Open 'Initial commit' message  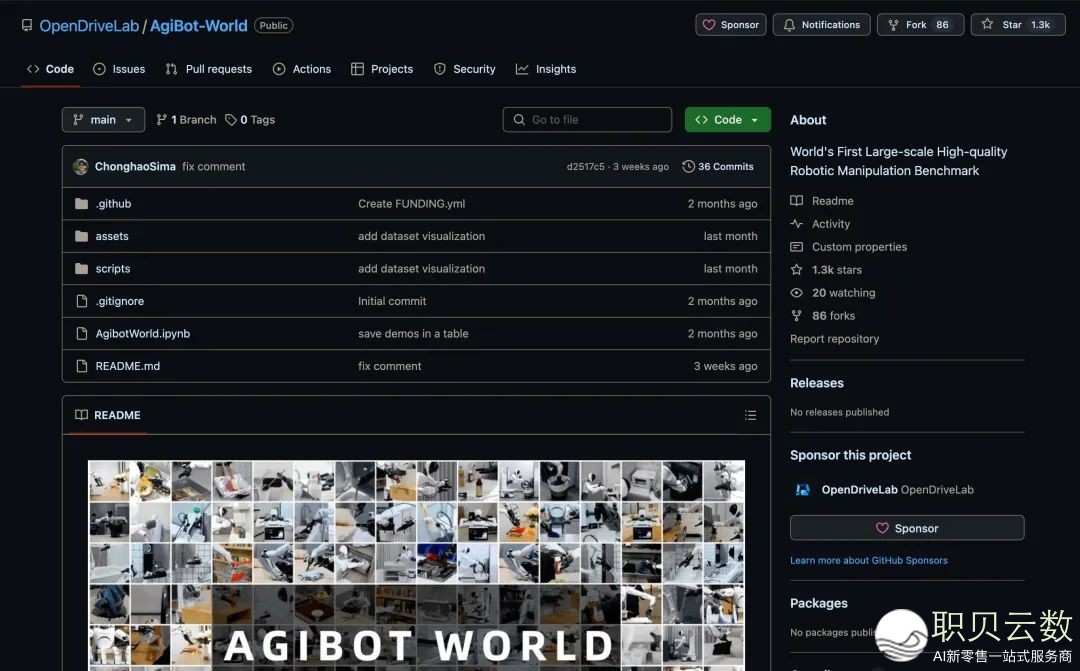click(x=392, y=301)
